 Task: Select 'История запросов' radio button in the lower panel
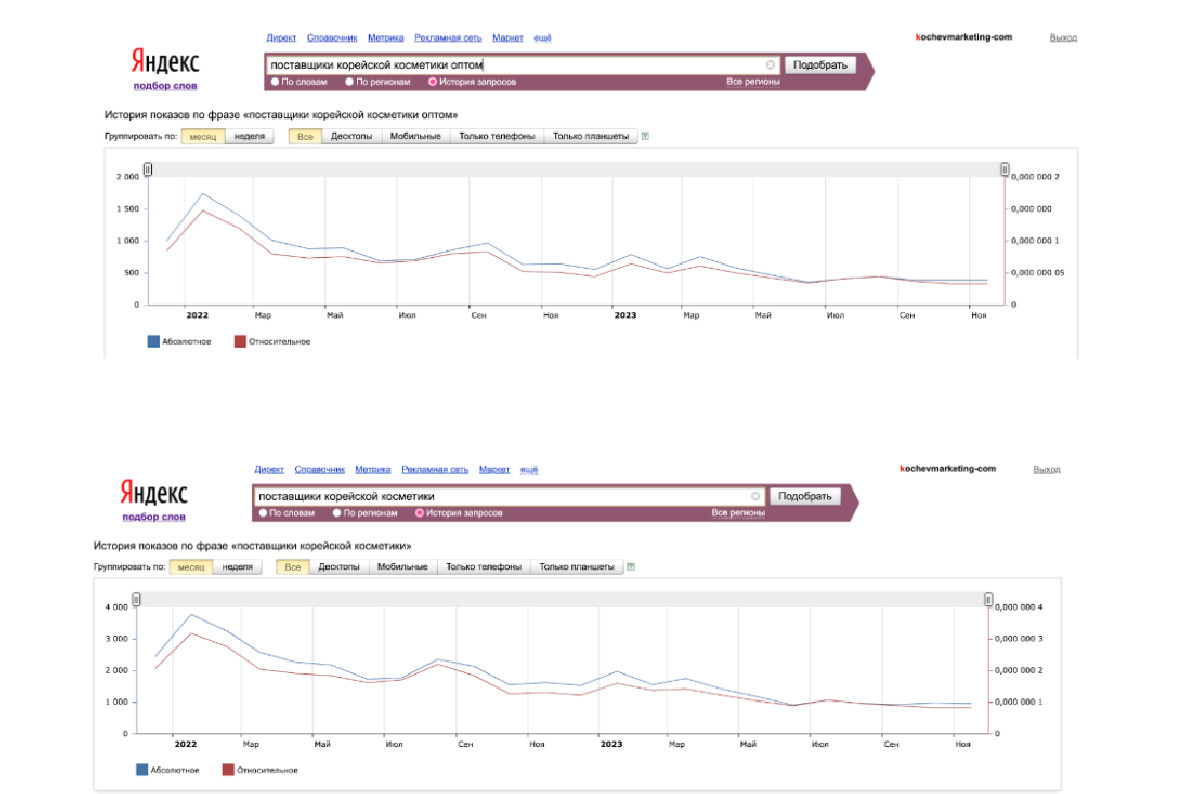[419, 513]
